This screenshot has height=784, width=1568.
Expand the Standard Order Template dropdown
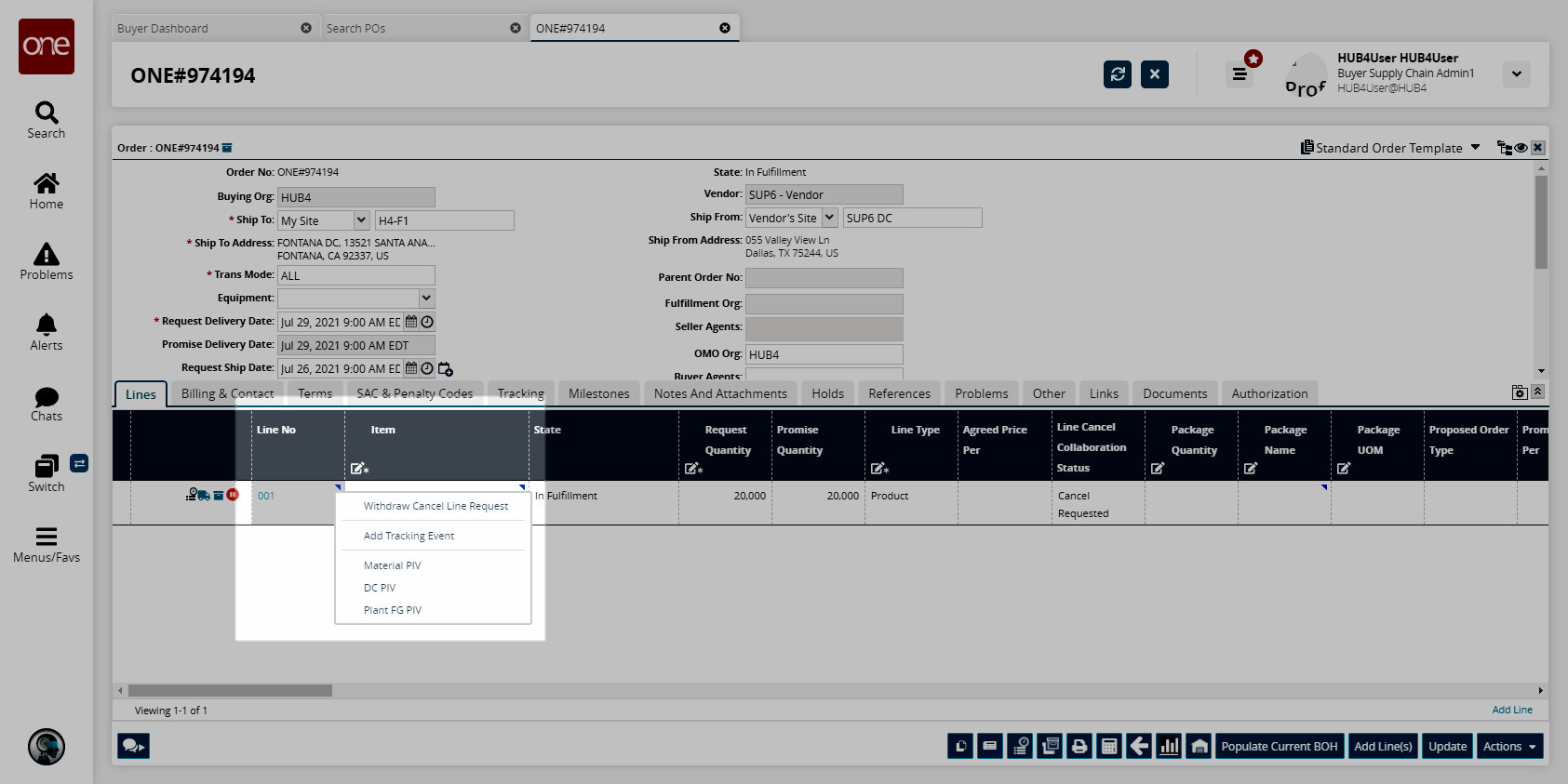1475,148
